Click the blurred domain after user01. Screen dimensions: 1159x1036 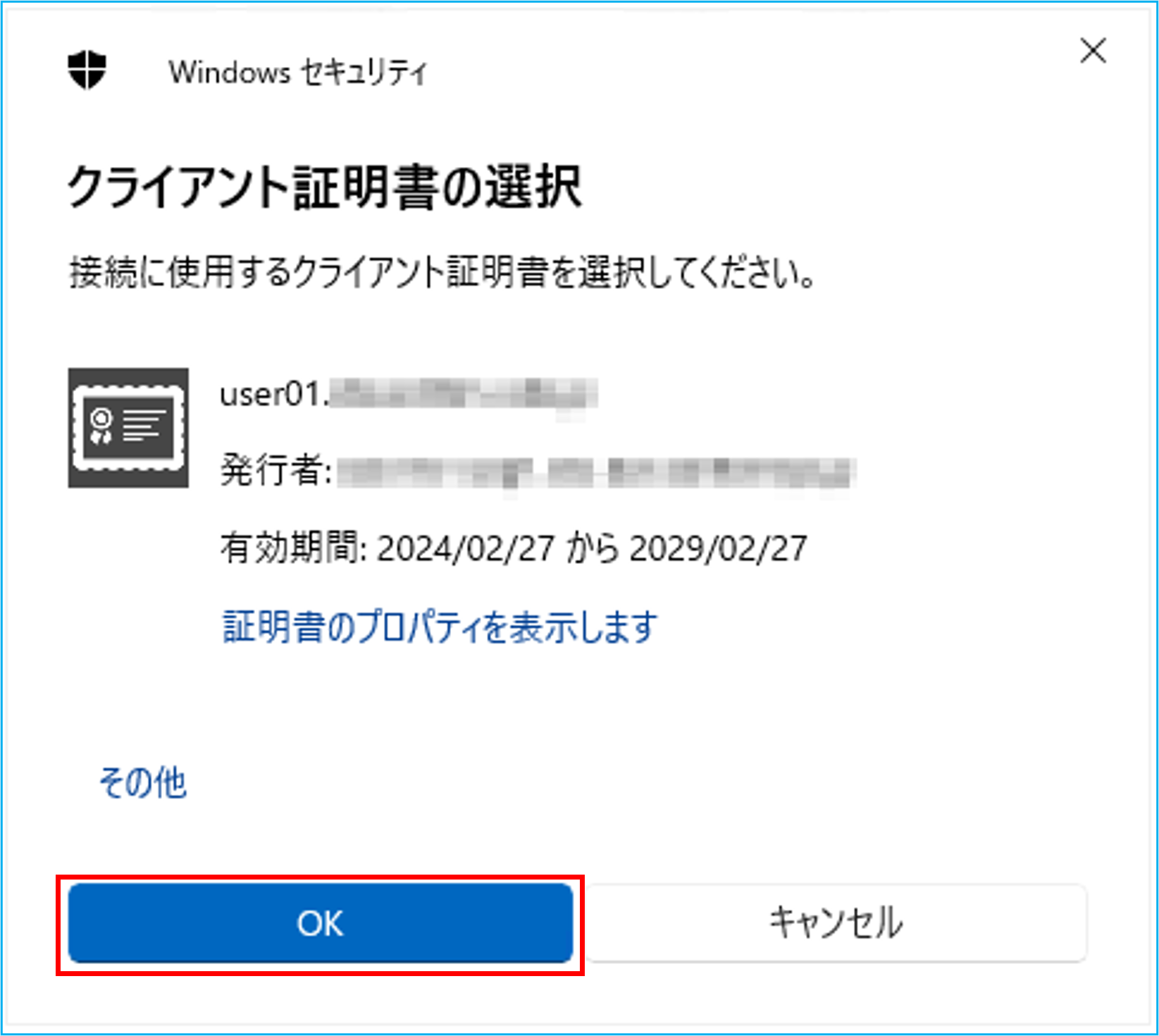[464, 394]
